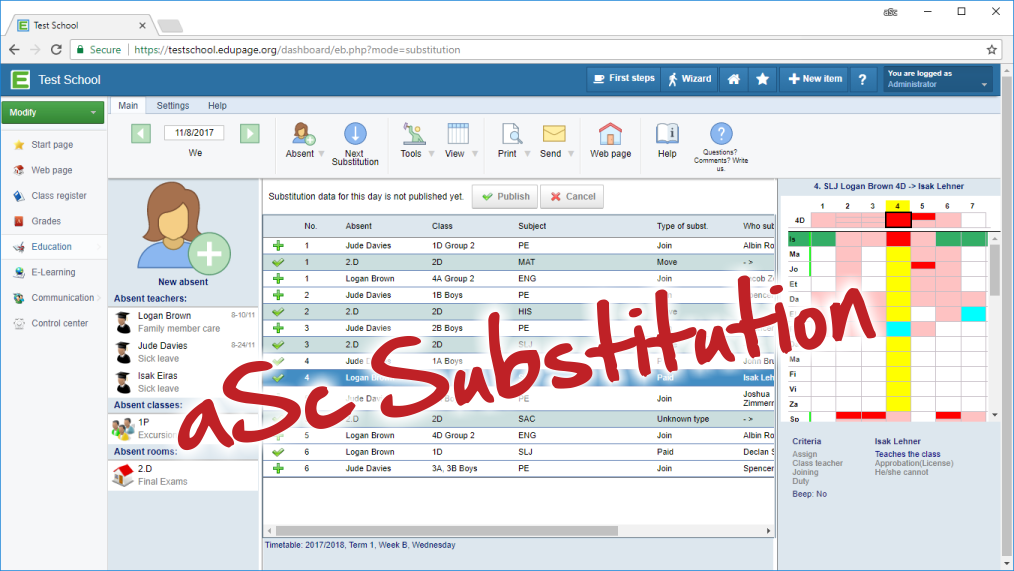
Task: Open Start page in sidebar
Action: click(x=54, y=145)
